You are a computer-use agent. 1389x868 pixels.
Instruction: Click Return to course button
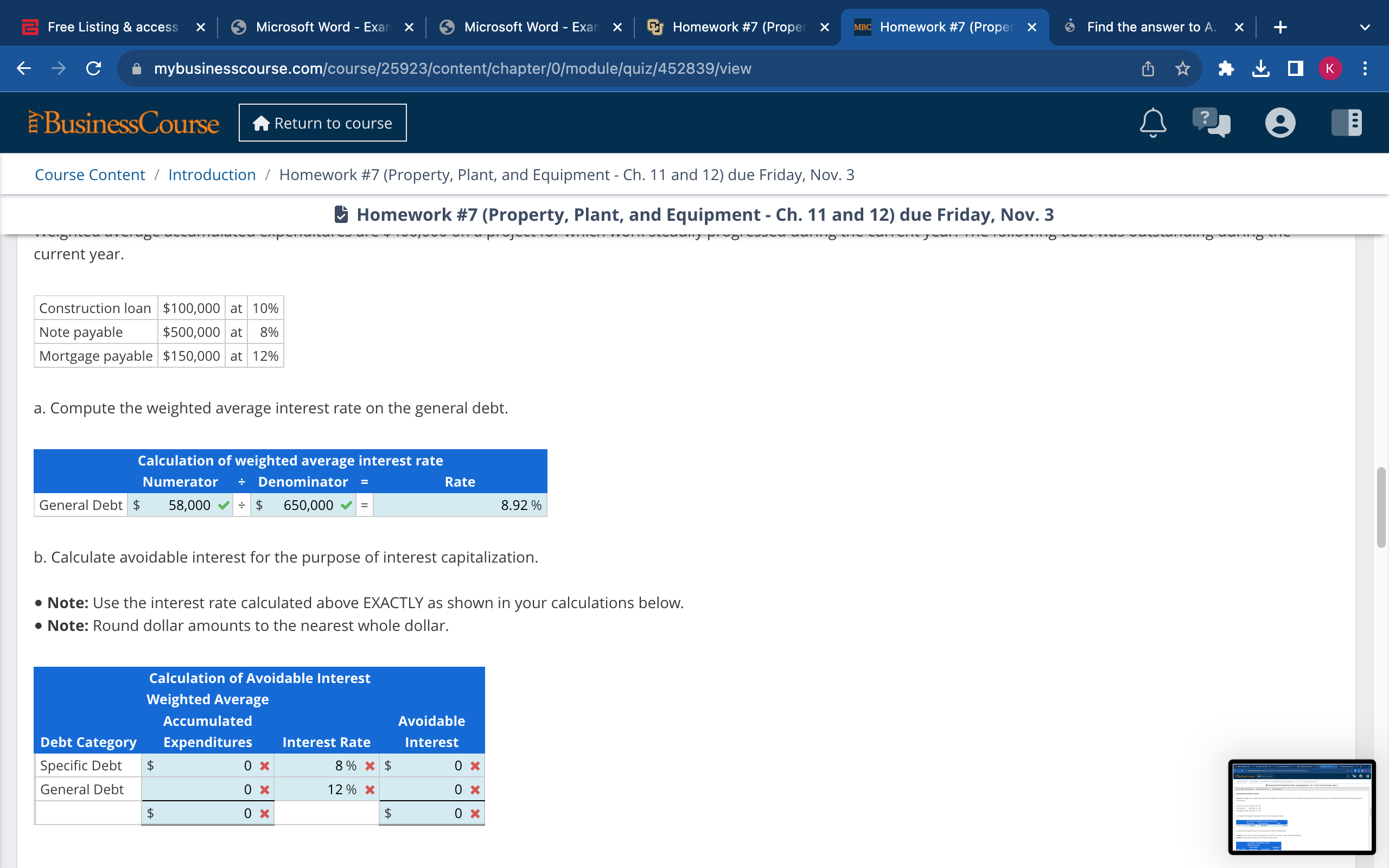point(323,123)
